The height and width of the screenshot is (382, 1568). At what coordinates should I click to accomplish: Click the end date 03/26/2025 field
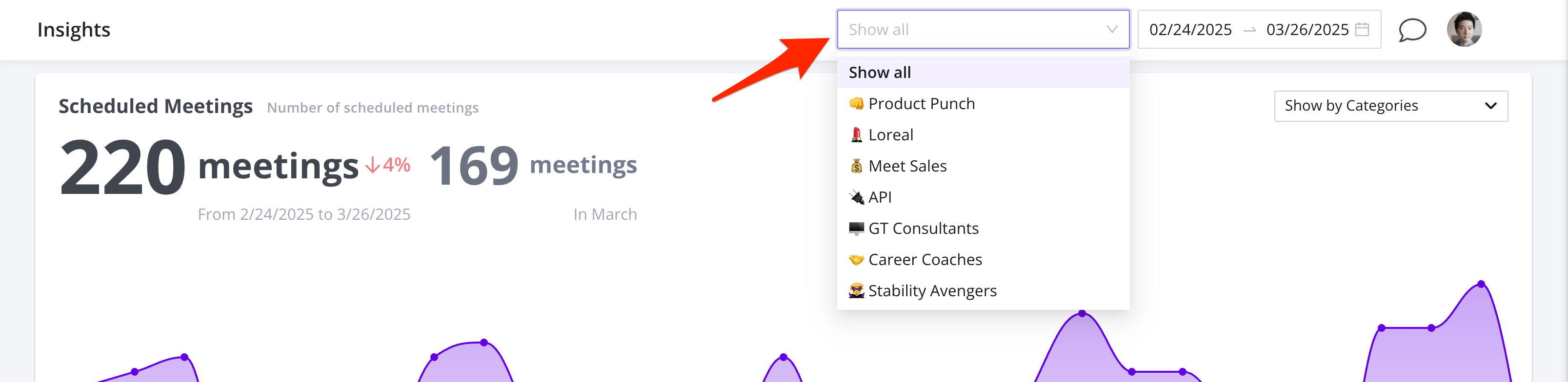point(1307,30)
